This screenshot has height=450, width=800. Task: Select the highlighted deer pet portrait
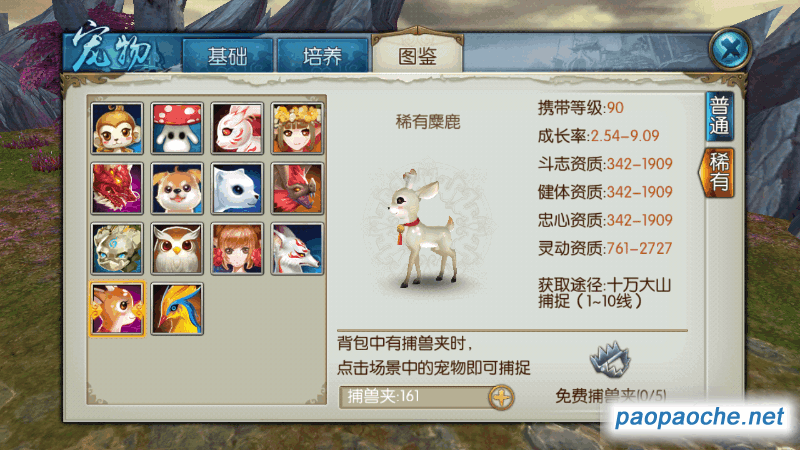coord(117,309)
